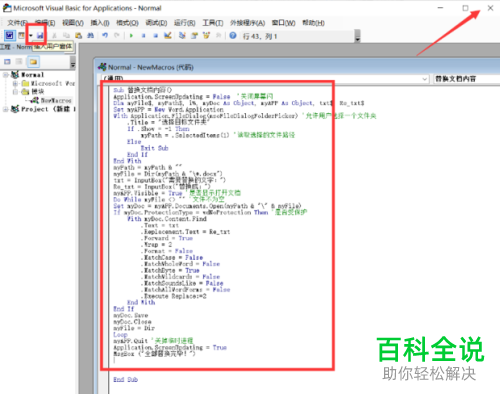Image resolution: width=500 pixels, height=394 pixels.
Task: Open the 调试(D) menu
Action: 156,23
